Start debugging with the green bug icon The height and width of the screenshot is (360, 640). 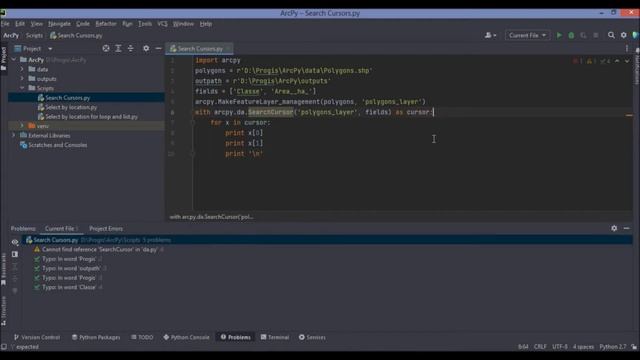coord(571,36)
